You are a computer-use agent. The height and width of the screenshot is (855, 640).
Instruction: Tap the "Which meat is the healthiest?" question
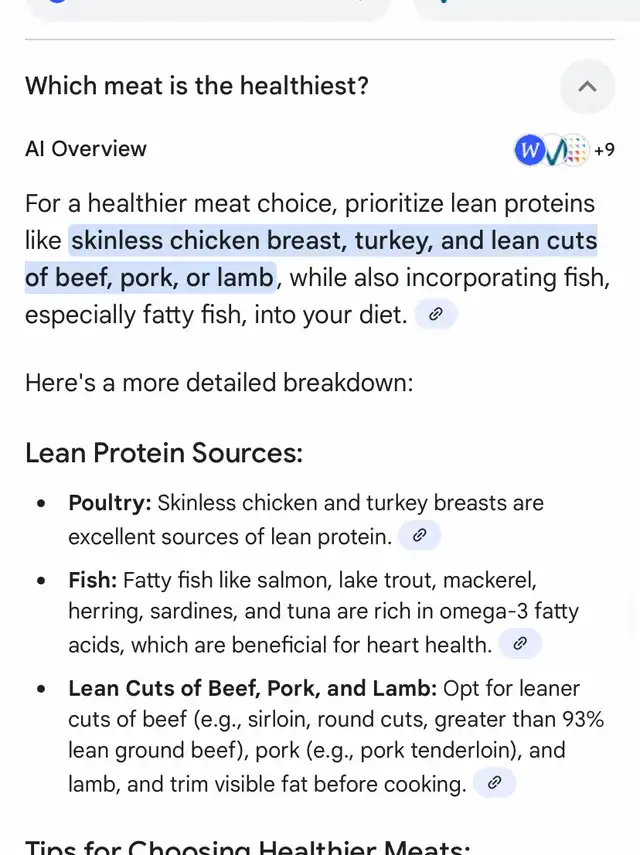197,86
